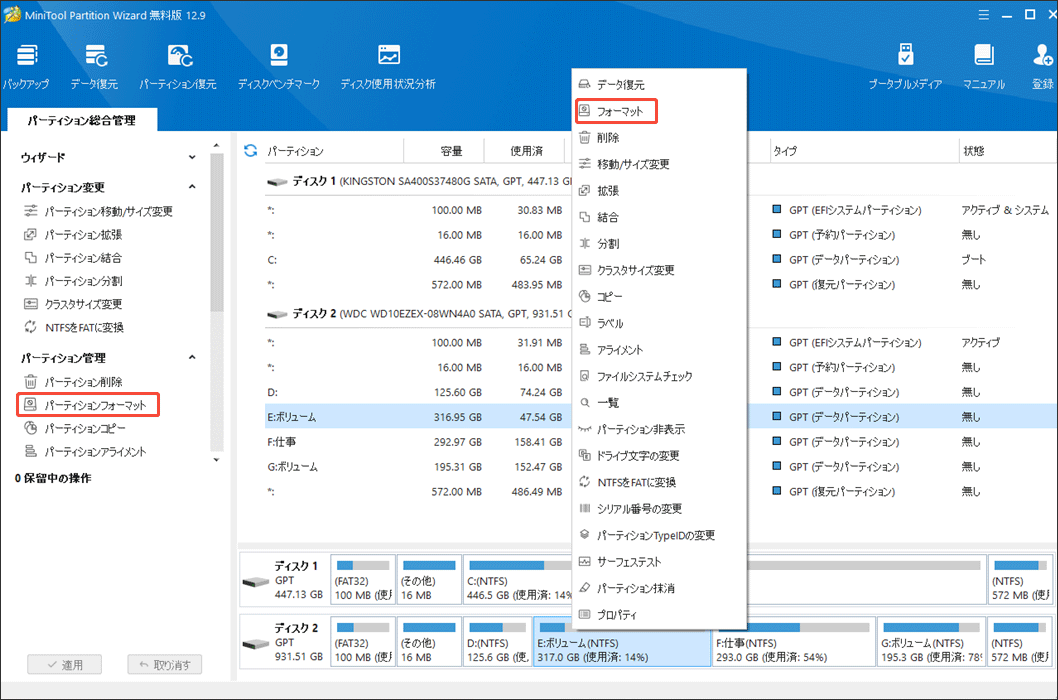Choose 削除 in the context menu
The height and width of the screenshot is (700, 1058).
click(x=659, y=138)
